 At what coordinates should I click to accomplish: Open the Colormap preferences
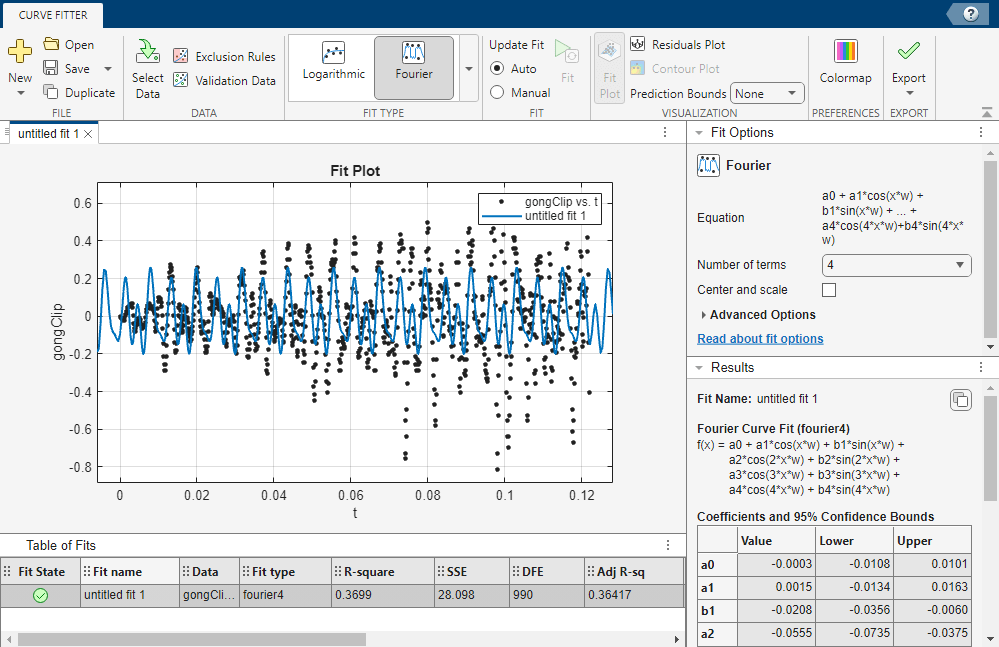(845, 61)
